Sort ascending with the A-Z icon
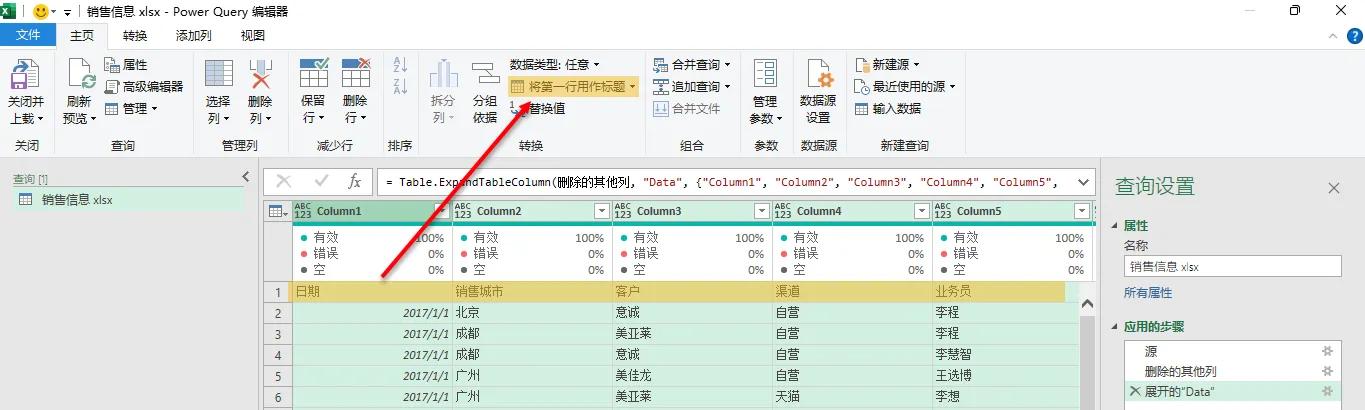 pyautogui.click(x=400, y=64)
